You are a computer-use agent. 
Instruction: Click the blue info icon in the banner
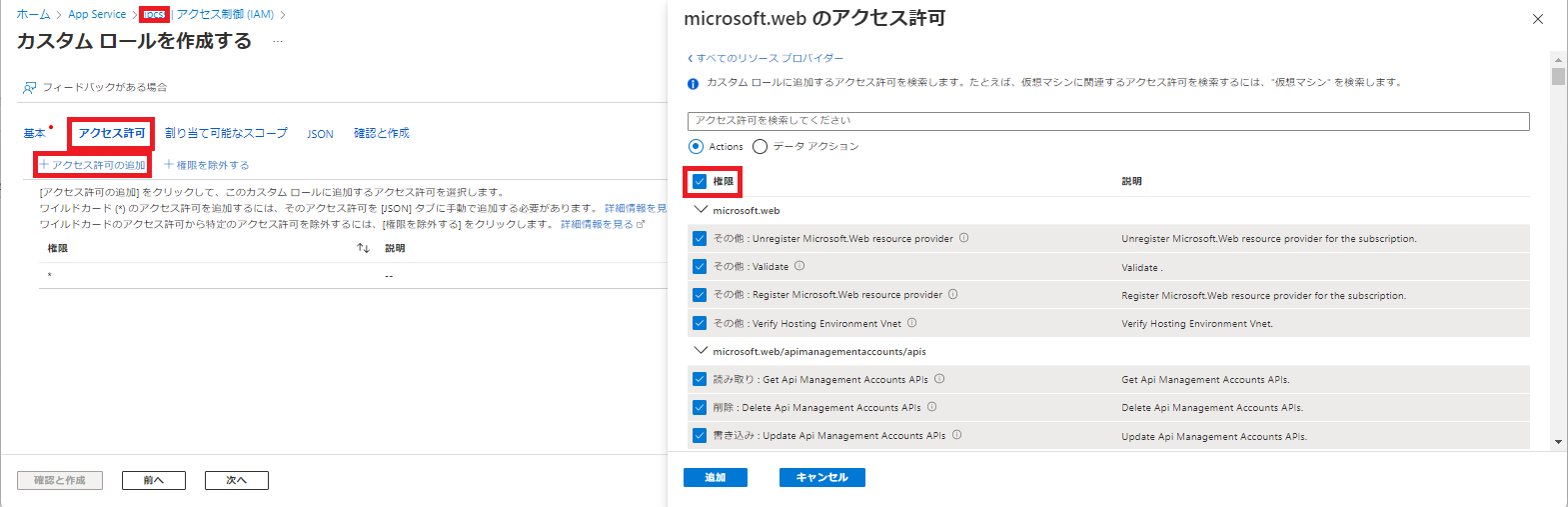[x=694, y=83]
